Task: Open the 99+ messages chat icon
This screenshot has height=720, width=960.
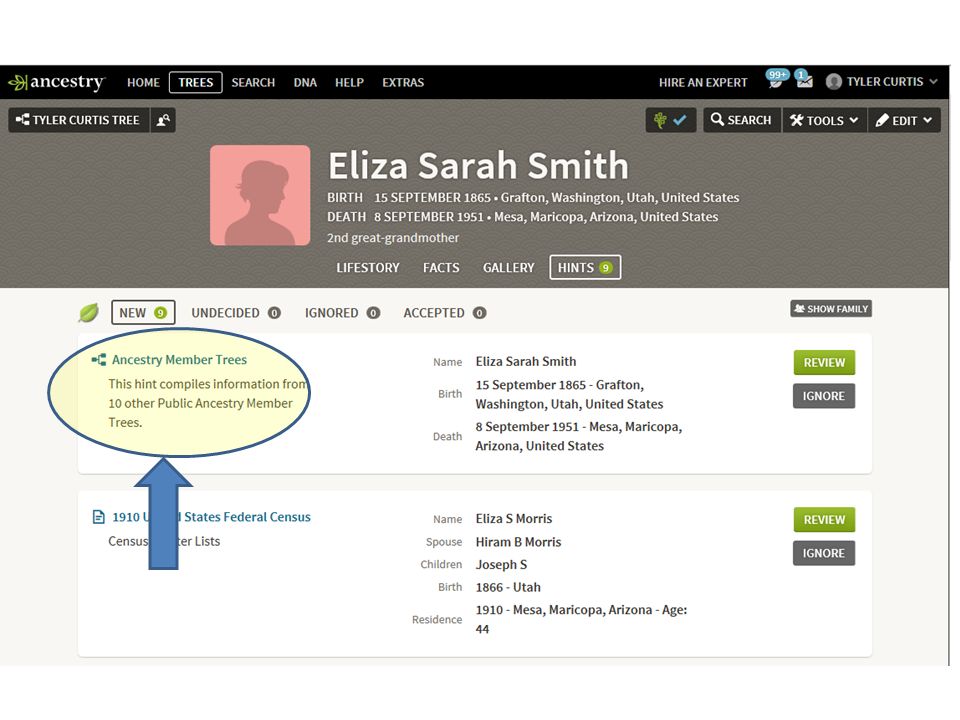Action: coord(776,80)
